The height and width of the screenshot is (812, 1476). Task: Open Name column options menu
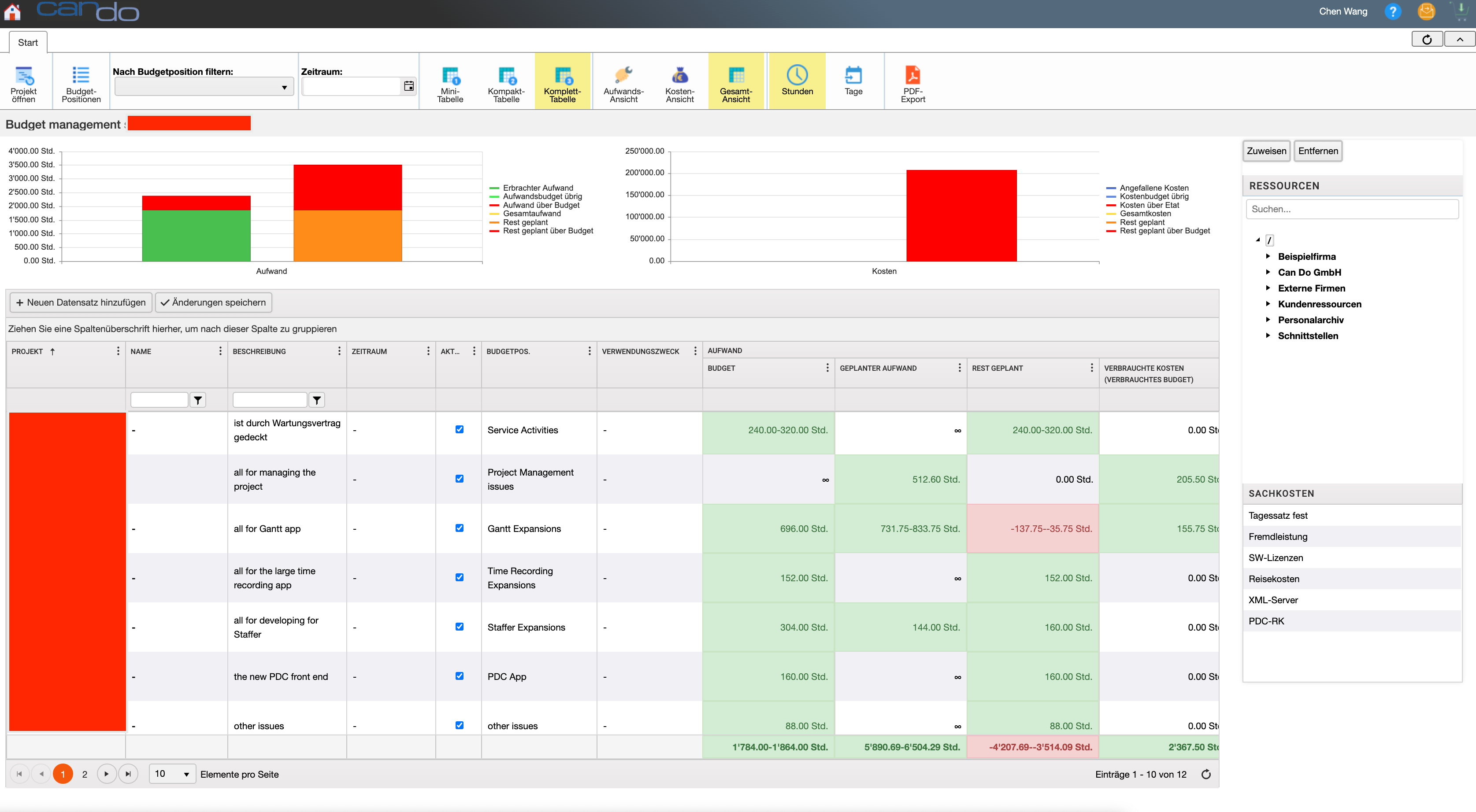[220, 351]
